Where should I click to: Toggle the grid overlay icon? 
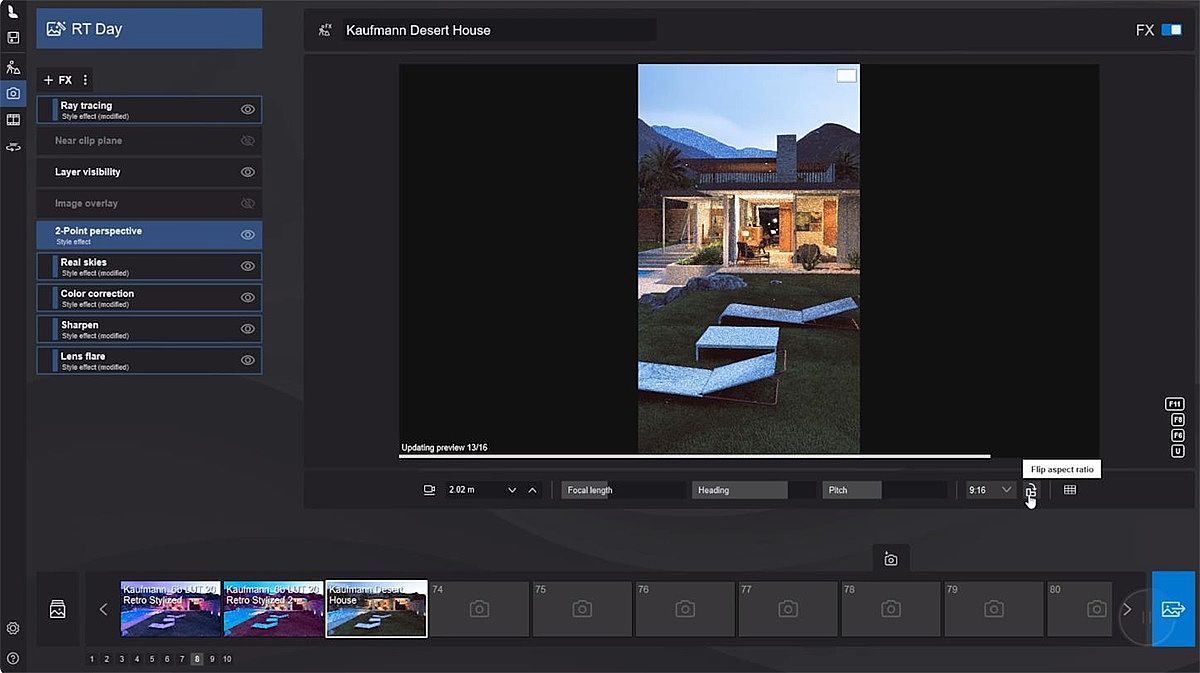click(1069, 490)
